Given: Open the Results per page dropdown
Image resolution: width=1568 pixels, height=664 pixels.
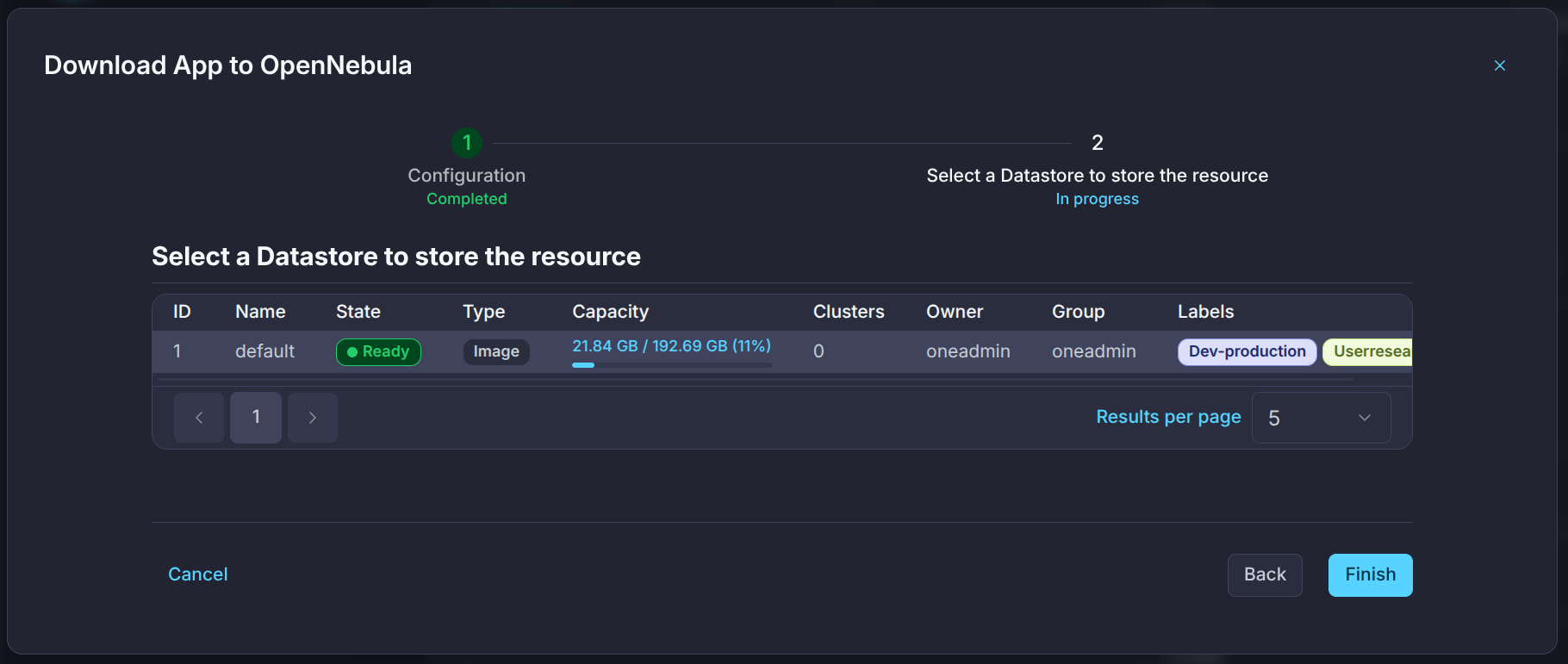Looking at the screenshot, I should [x=1321, y=418].
